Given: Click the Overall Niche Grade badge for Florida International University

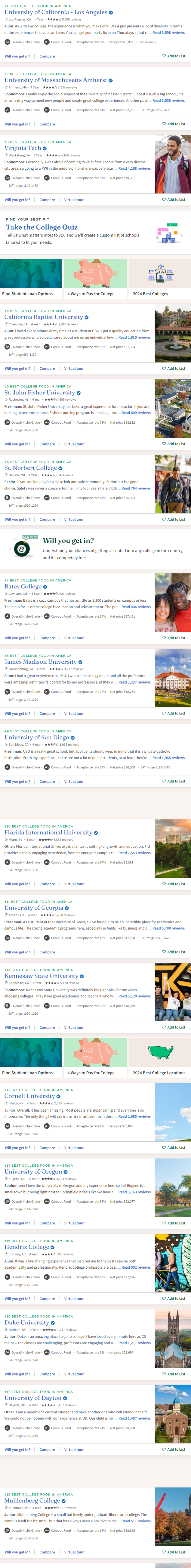Looking at the screenshot, I should [x=7, y=862].
